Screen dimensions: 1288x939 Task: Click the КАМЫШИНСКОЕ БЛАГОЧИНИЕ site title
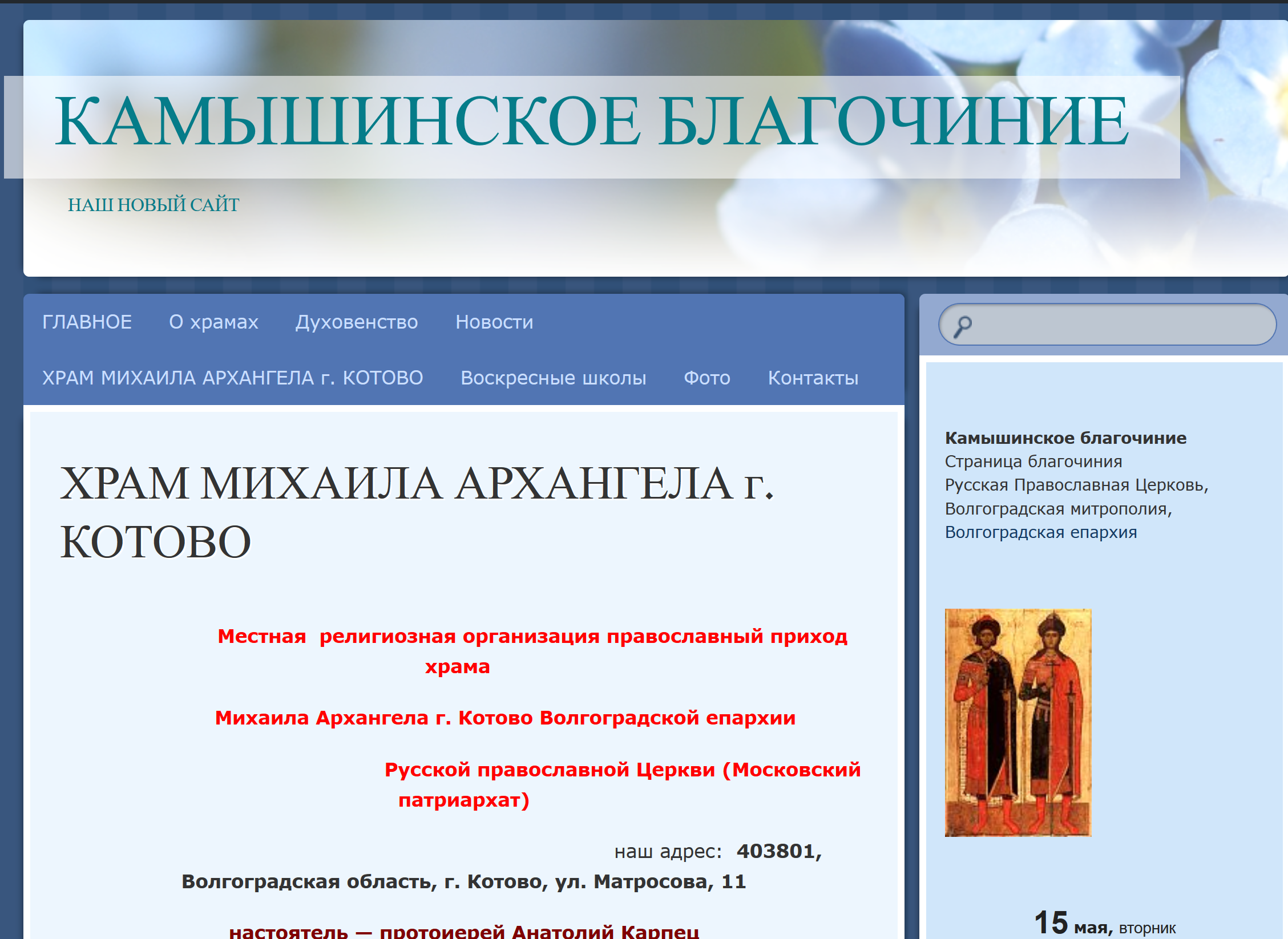(591, 121)
